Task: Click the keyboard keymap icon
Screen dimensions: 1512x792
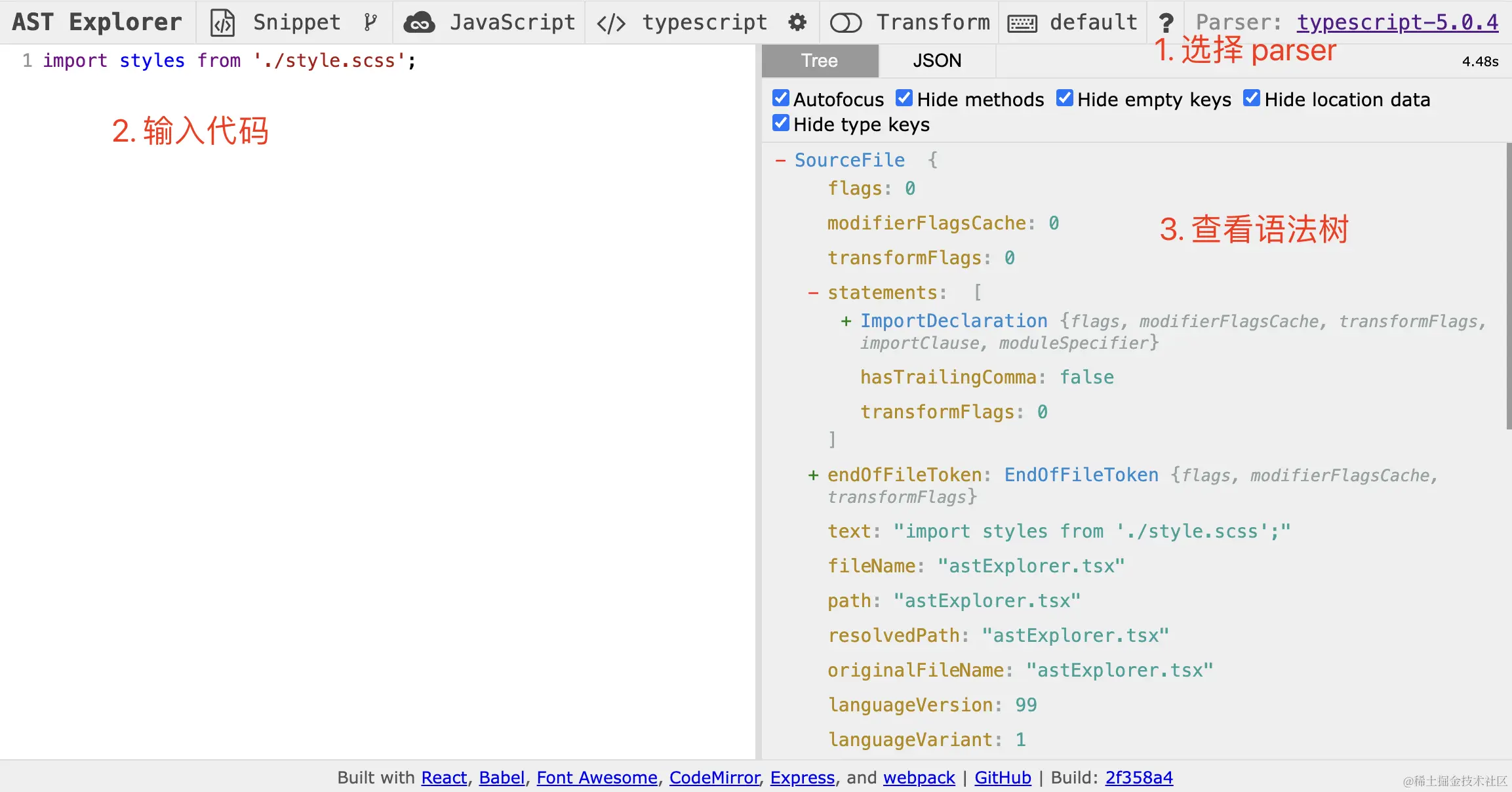Action: point(1022,24)
